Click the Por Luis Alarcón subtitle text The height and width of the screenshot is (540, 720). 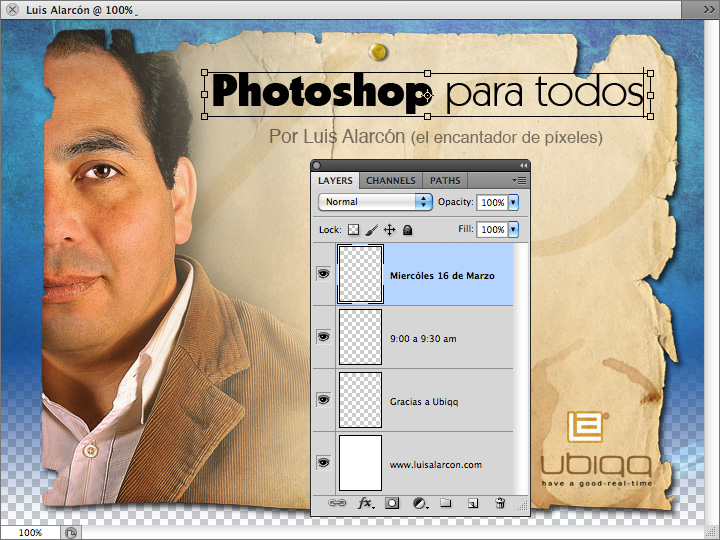435,136
